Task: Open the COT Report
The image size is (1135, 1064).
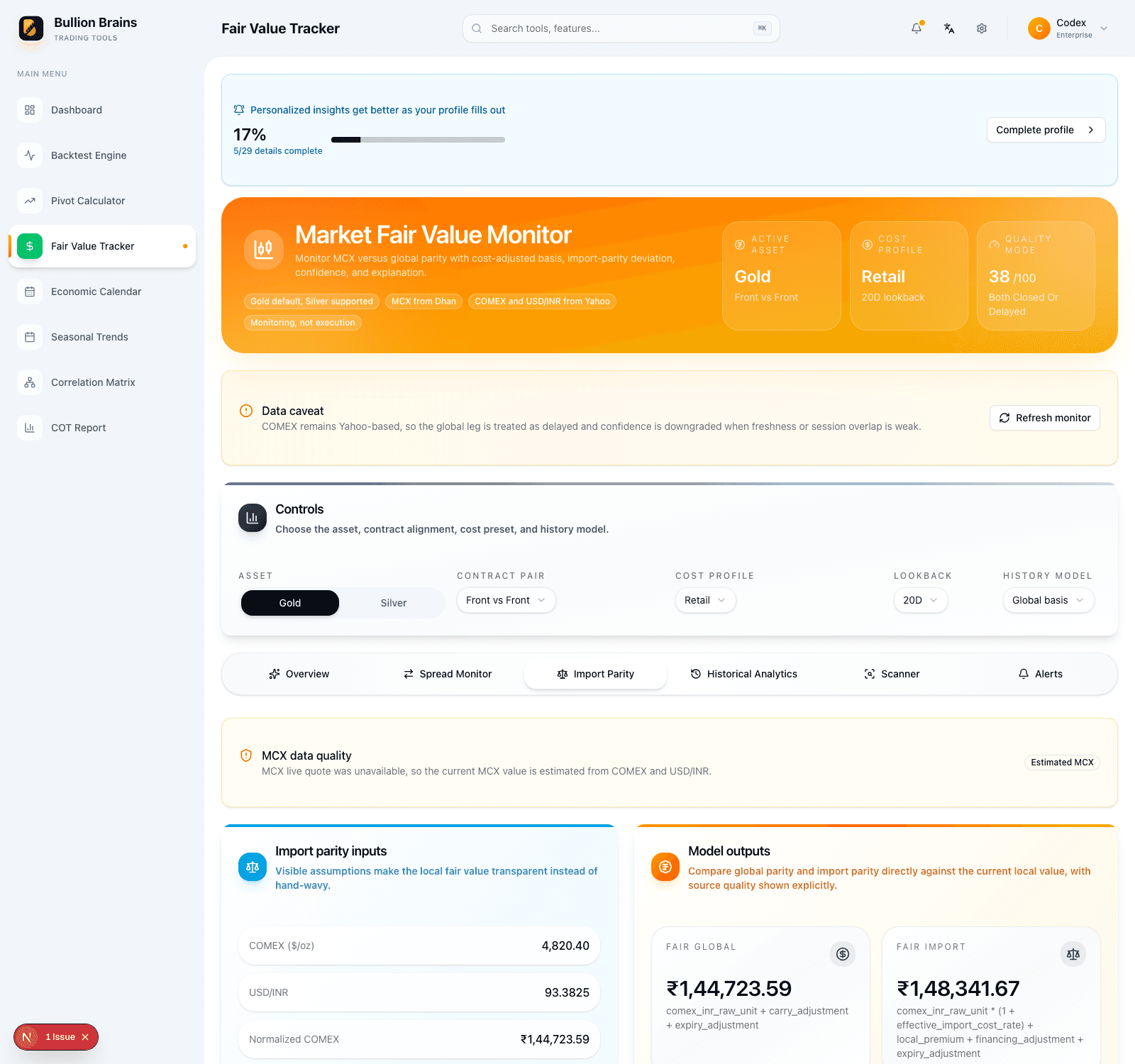Action: (x=77, y=428)
